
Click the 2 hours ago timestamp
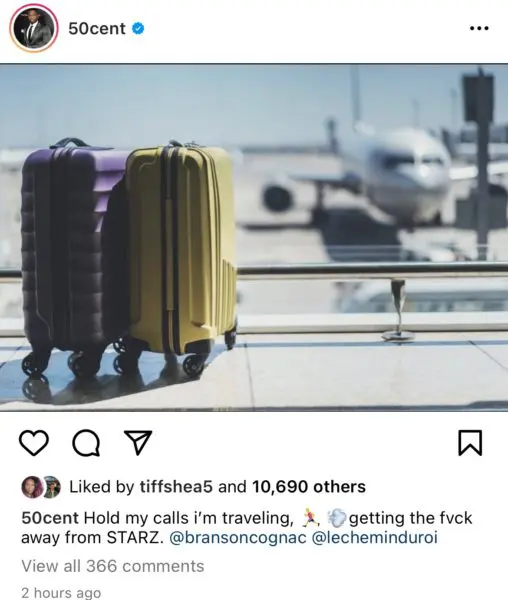pos(61,592)
